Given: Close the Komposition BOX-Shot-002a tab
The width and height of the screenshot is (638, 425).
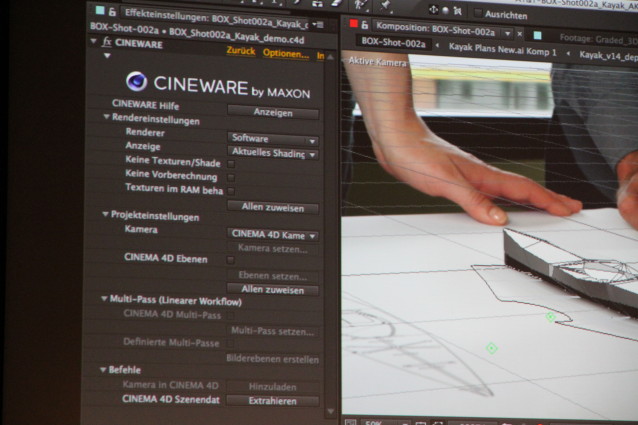Looking at the screenshot, I should [520, 34].
